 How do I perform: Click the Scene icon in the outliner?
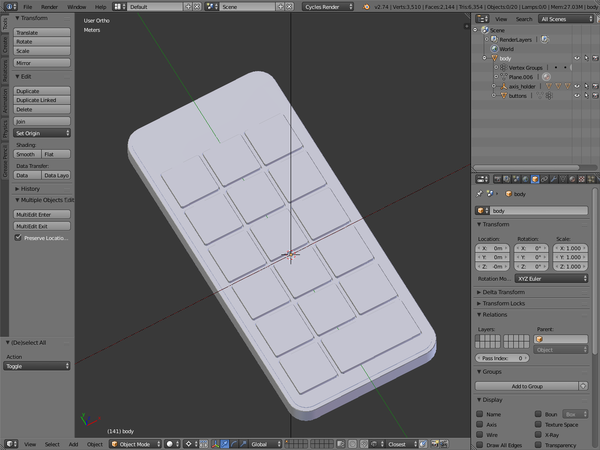484,30
